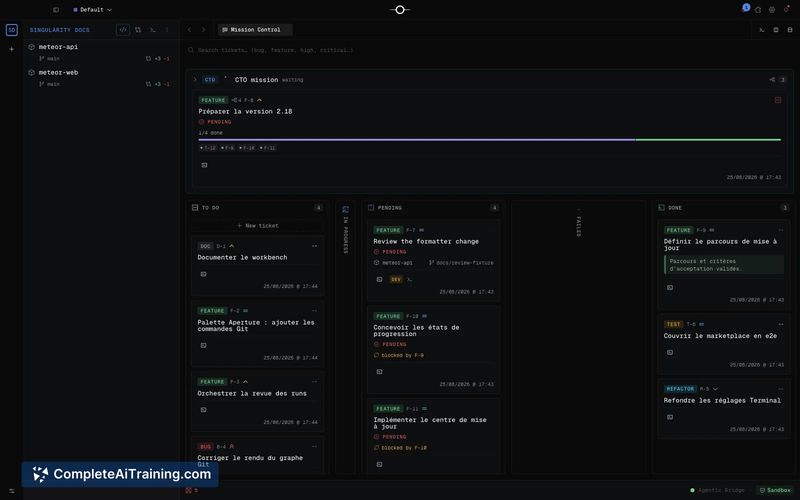Collapse the TO DO column

click(195, 208)
